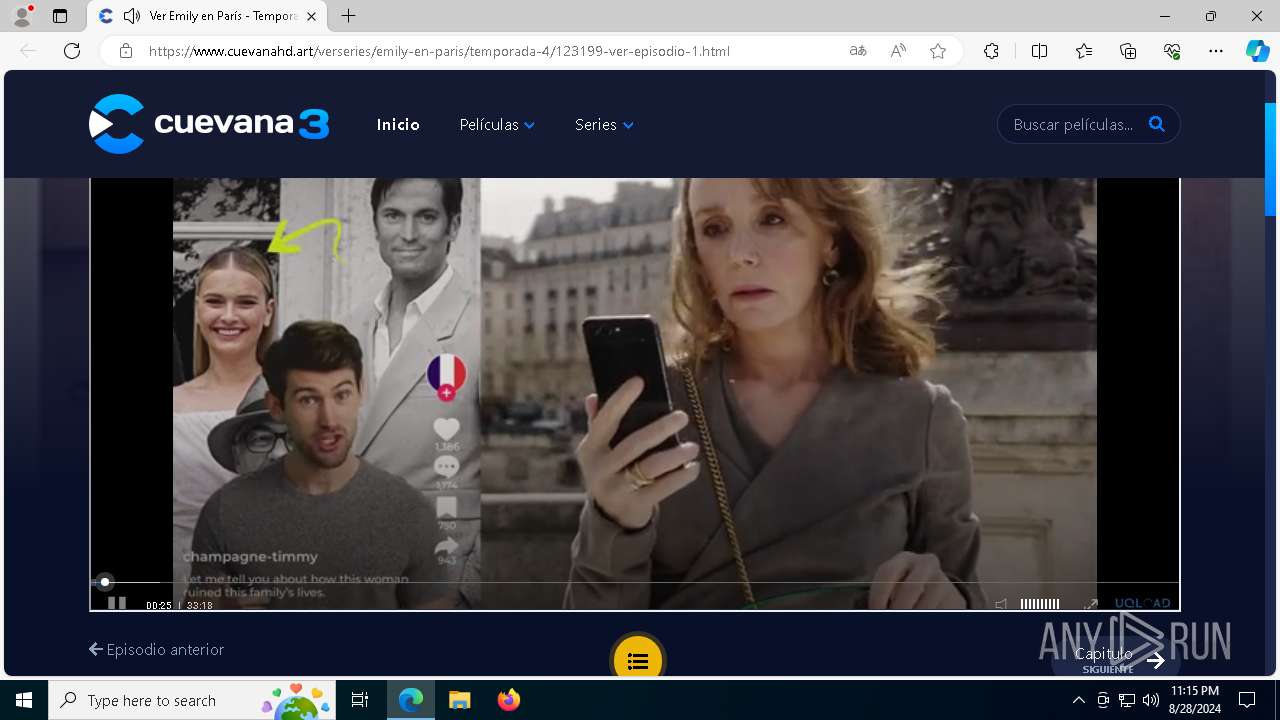Add page to favorites star
Viewport: 1280px width, 720px height.
click(938, 51)
